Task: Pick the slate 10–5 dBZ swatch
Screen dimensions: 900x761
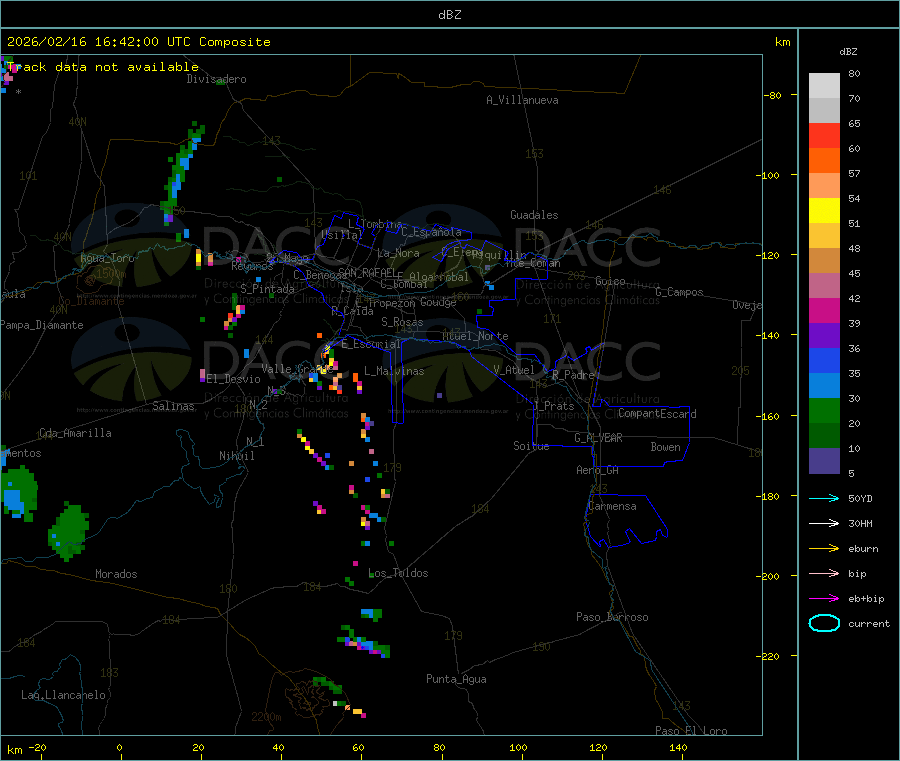Action: (824, 461)
